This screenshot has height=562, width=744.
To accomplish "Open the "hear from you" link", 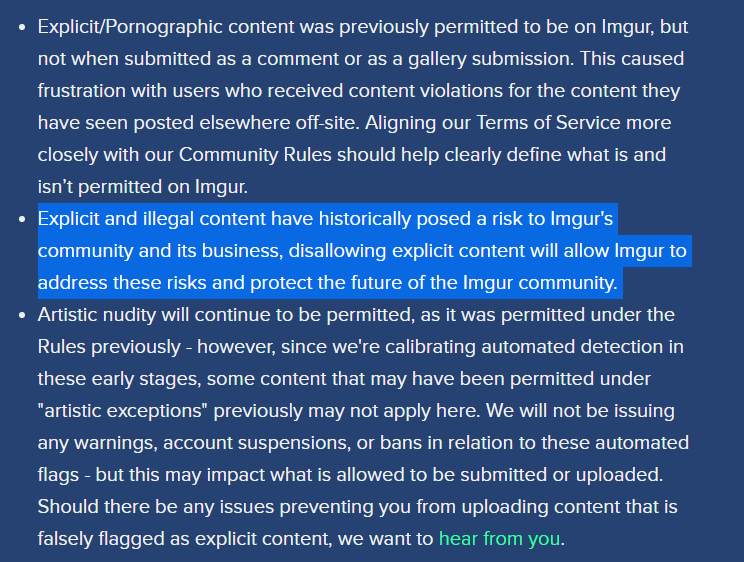I will click(499, 539).
